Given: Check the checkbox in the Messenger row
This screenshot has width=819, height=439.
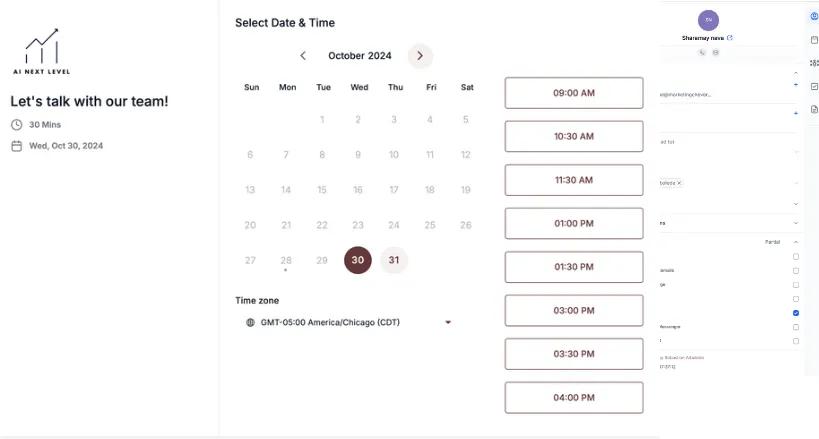Looking at the screenshot, I should (795, 327).
